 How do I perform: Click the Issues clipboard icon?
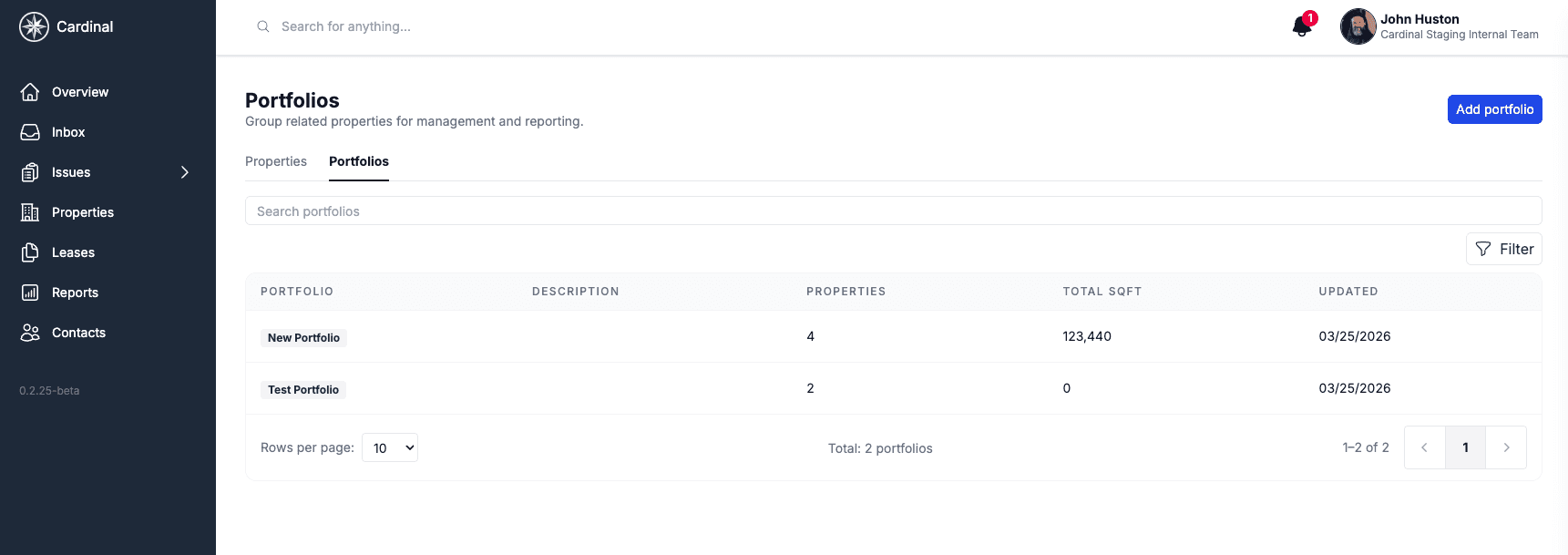30,172
